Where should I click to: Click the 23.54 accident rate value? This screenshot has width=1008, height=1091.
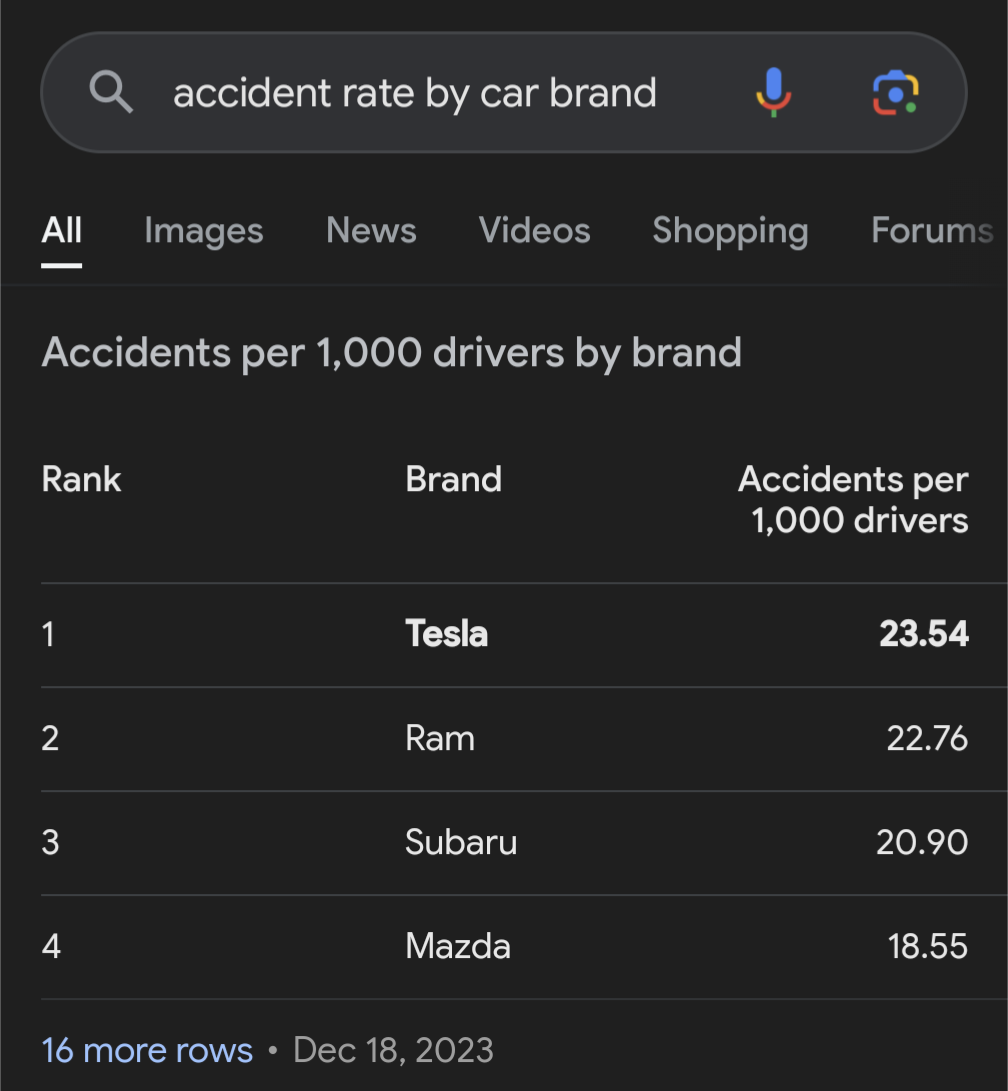pyautogui.click(x=924, y=634)
